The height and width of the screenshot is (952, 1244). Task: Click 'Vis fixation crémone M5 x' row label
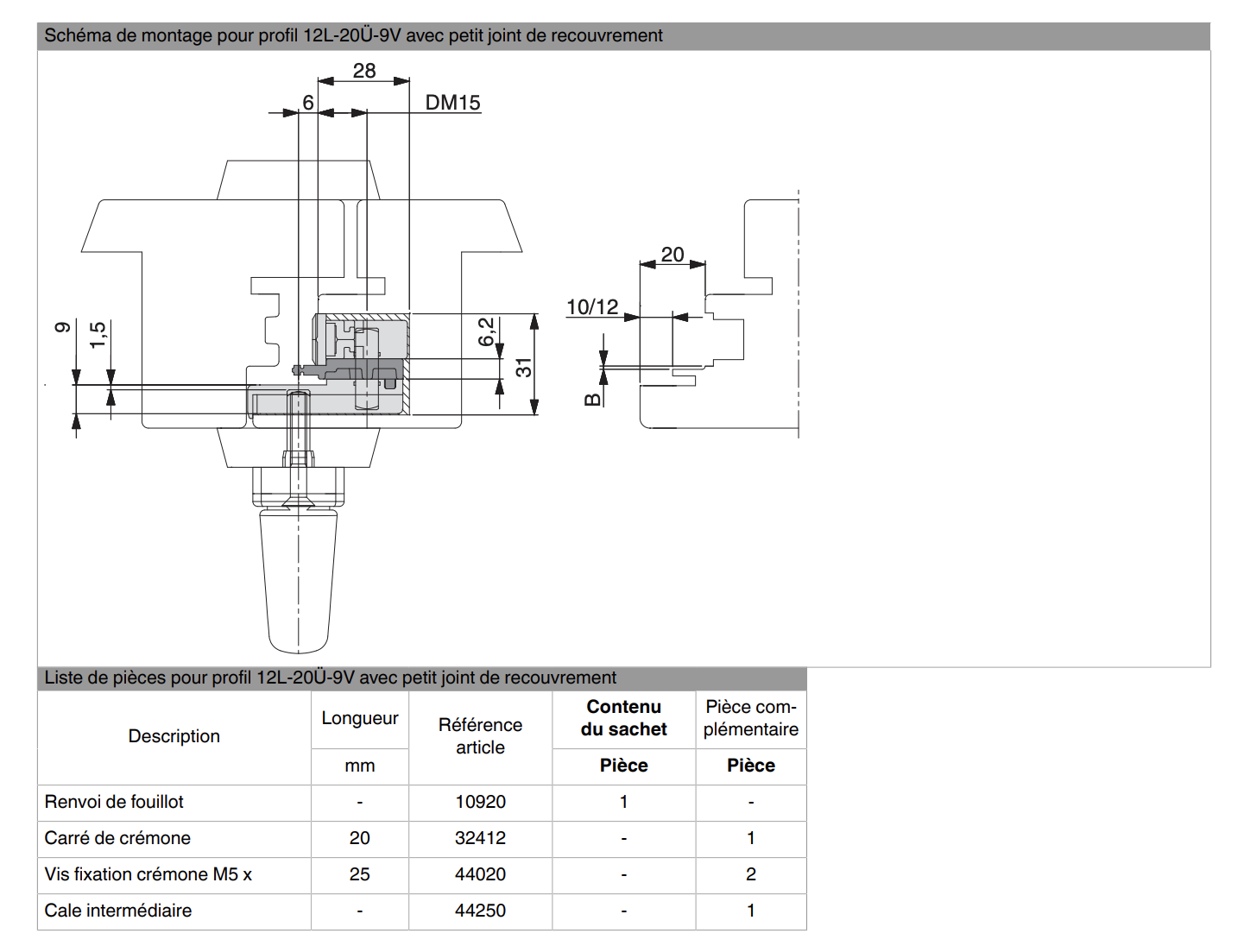coord(148,874)
